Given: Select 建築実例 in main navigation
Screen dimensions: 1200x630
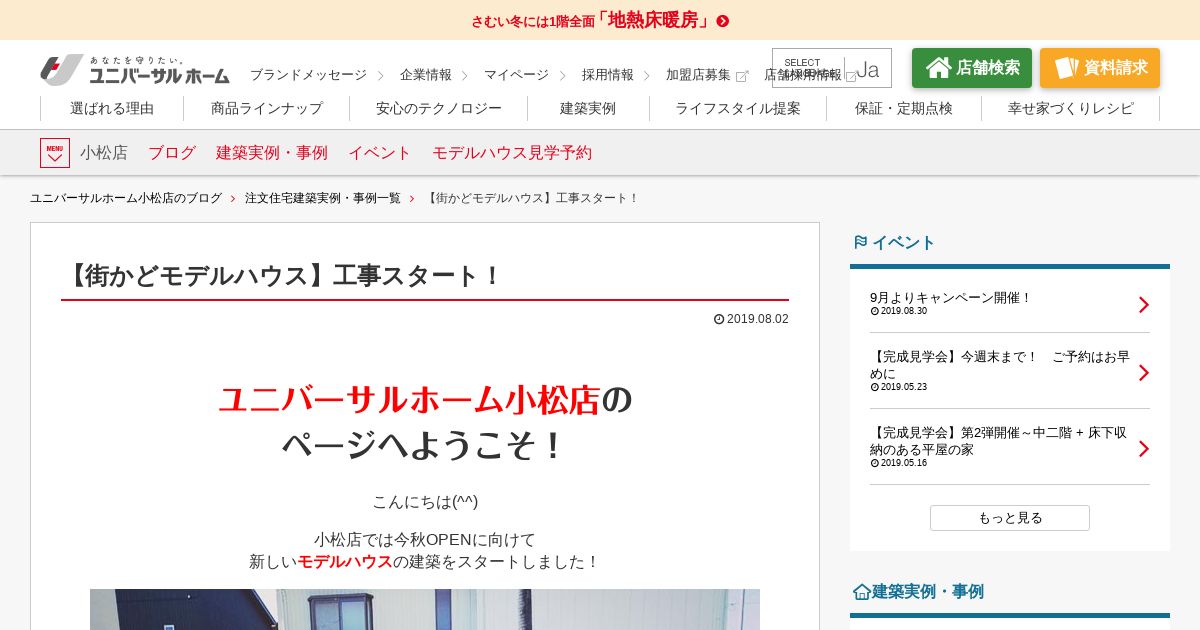Looking at the screenshot, I should coord(588,108).
